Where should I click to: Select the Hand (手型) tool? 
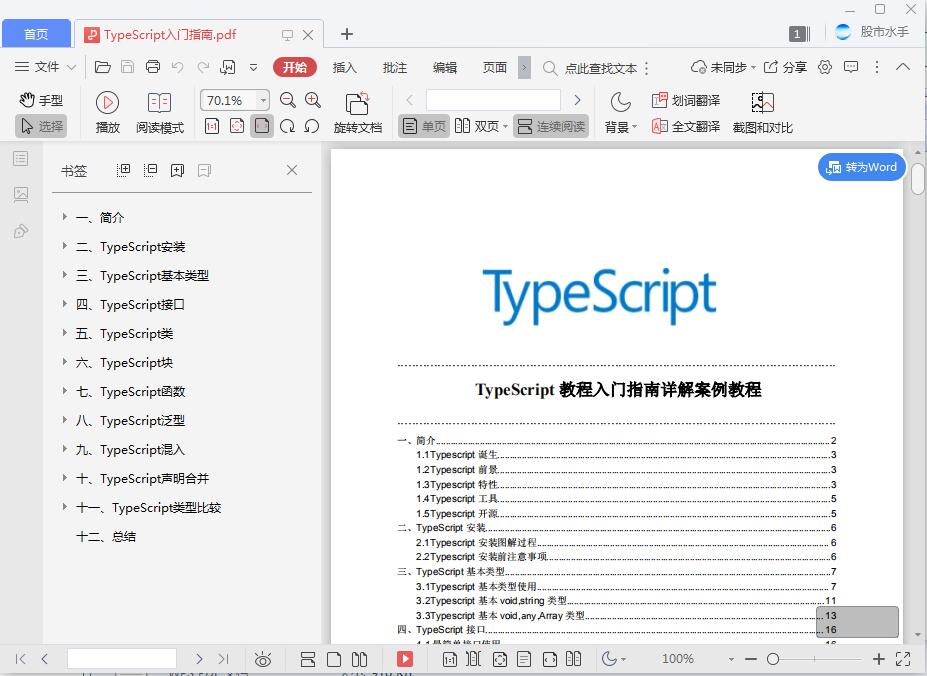pyautogui.click(x=40, y=100)
